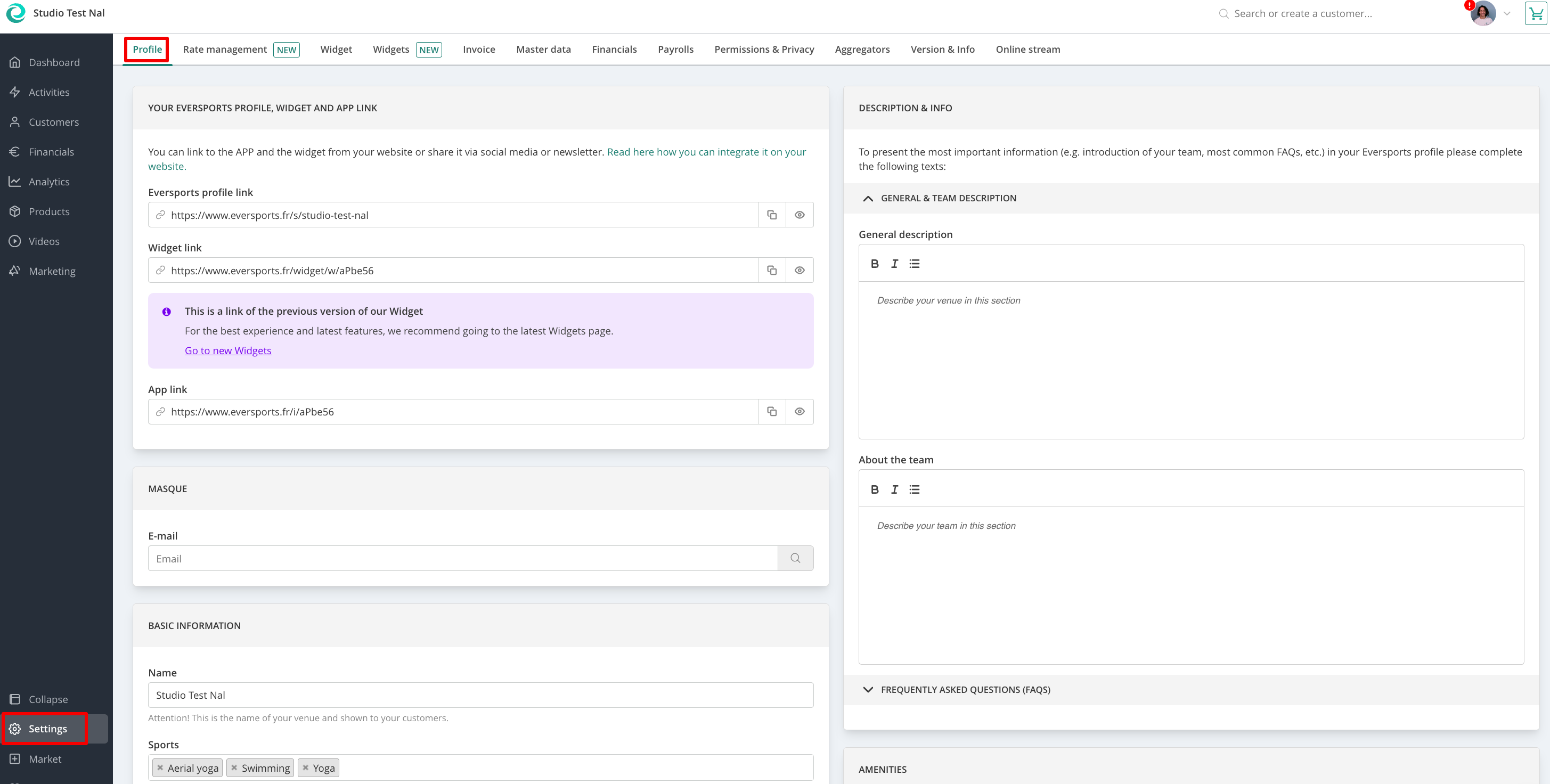Open the website integration help link
The image size is (1550, 784).
coord(706,152)
